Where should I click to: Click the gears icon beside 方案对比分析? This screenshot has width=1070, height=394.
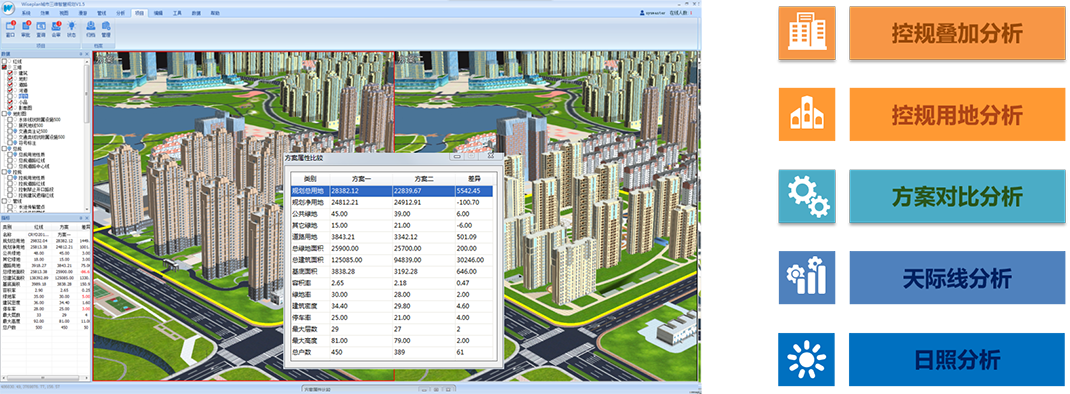click(807, 197)
